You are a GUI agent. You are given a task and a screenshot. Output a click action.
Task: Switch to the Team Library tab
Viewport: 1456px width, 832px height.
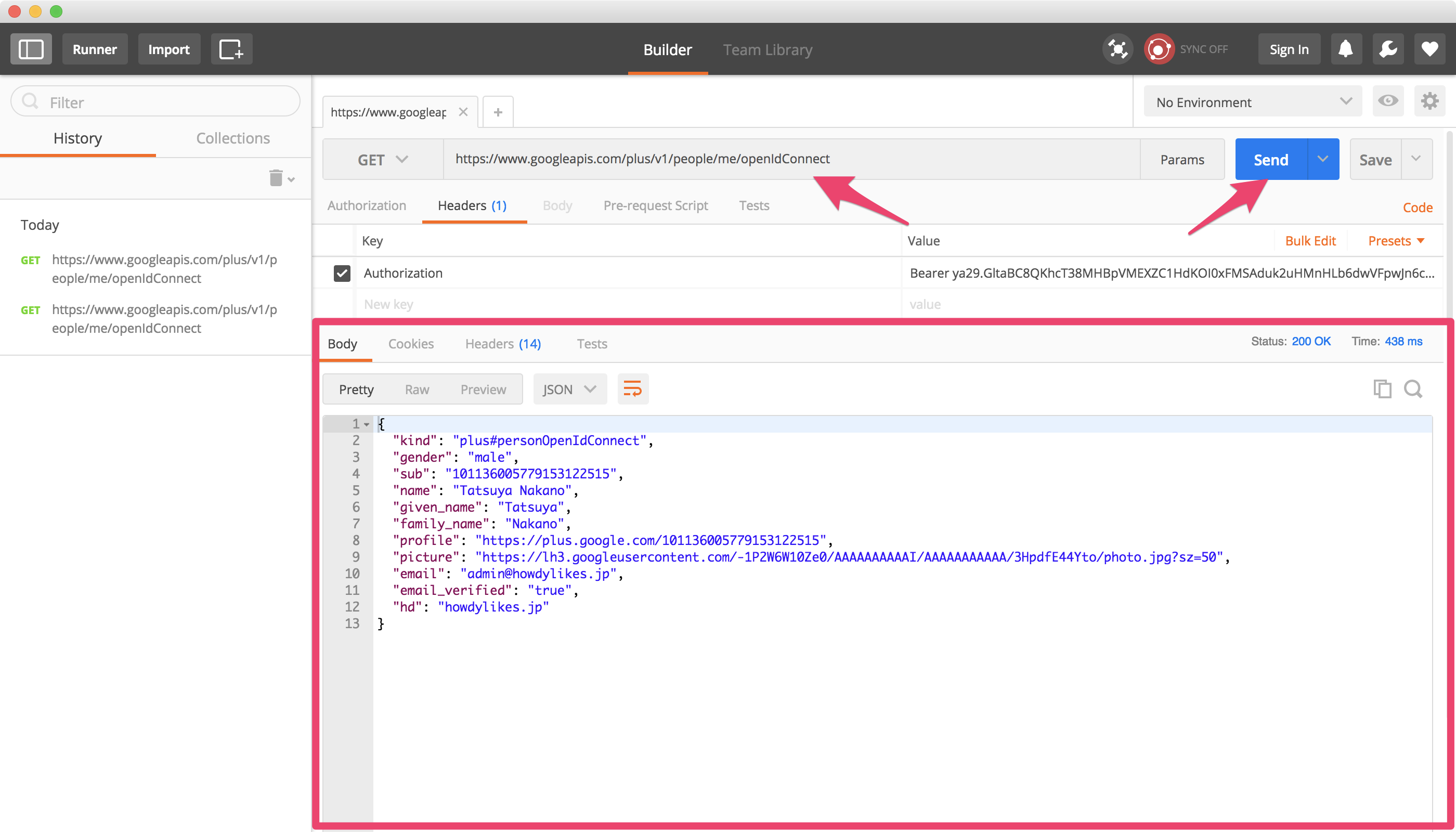pyautogui.click(x=768, y=50)
